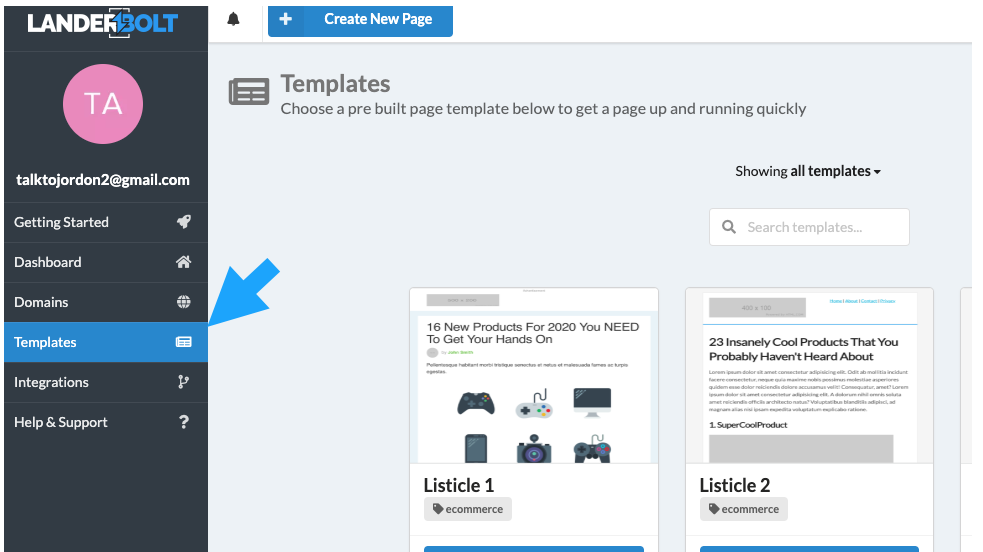This screenshot has width=983, height=552.
Task: Click the rocket icon beside Getting Started
Action: [184, 222]
